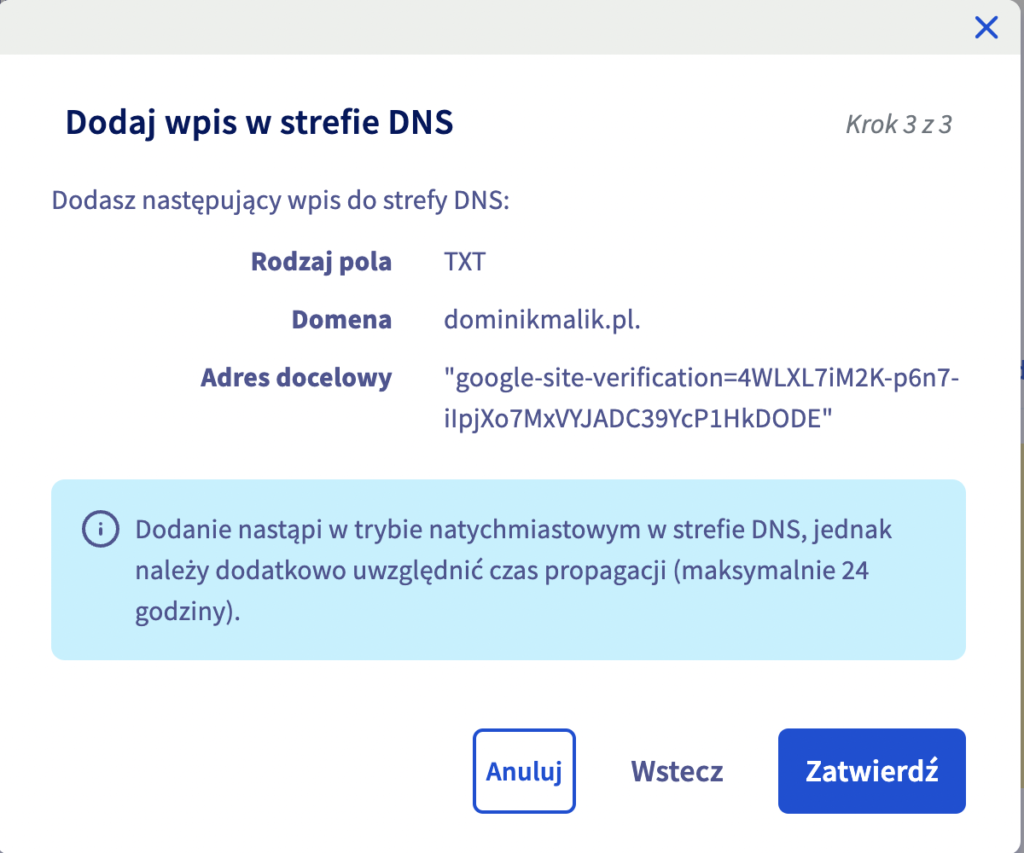Confirm with the Zatwierdź button

point(871,771)
